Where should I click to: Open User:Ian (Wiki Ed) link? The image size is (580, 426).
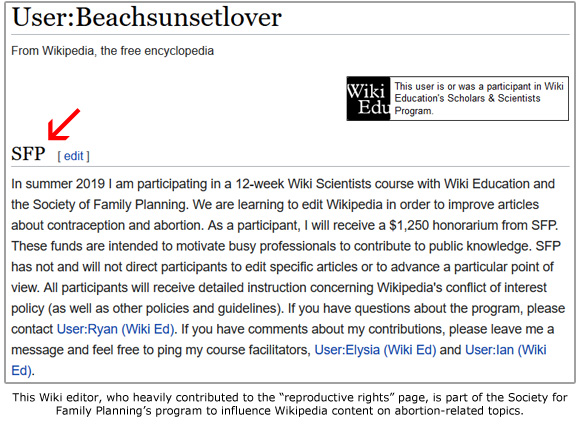[505, 350]
